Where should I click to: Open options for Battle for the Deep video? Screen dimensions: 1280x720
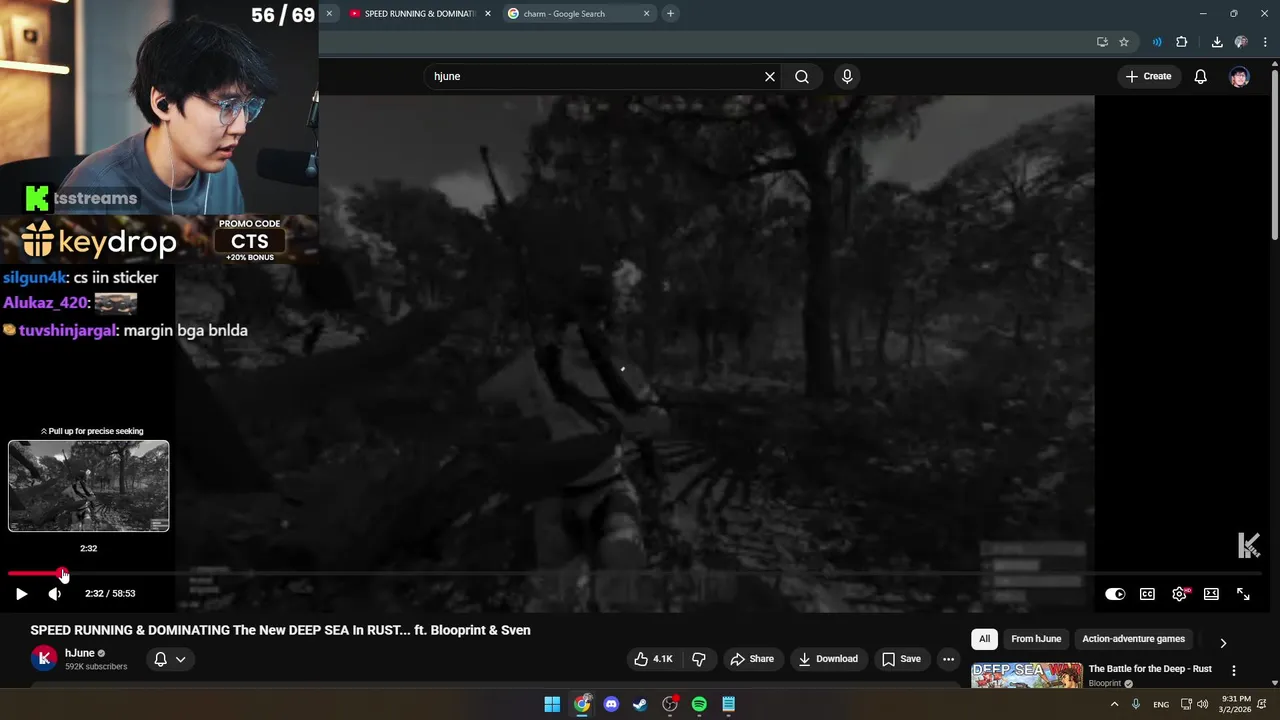(x=1234, y=671)
